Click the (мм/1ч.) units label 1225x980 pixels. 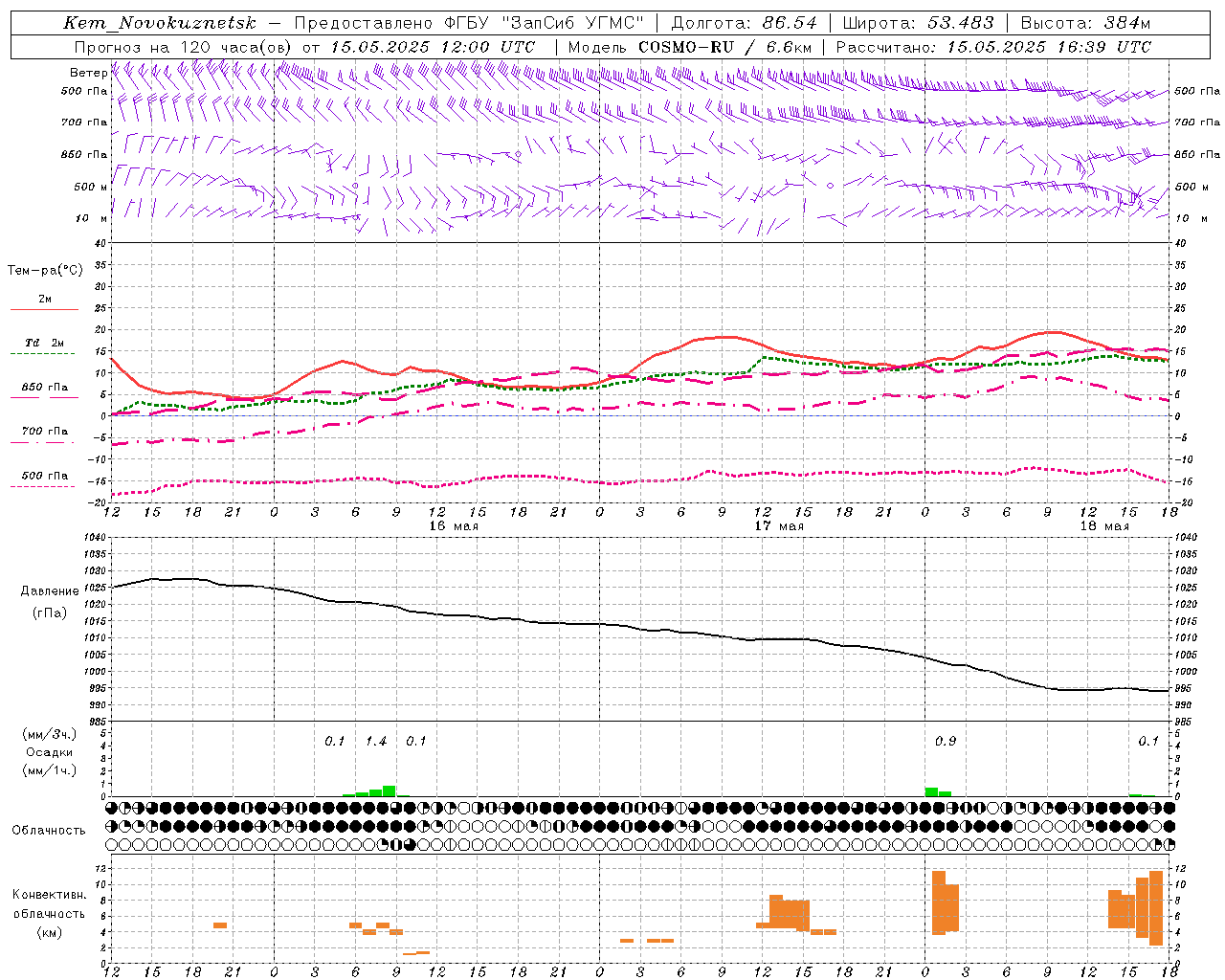coord(50,770)
